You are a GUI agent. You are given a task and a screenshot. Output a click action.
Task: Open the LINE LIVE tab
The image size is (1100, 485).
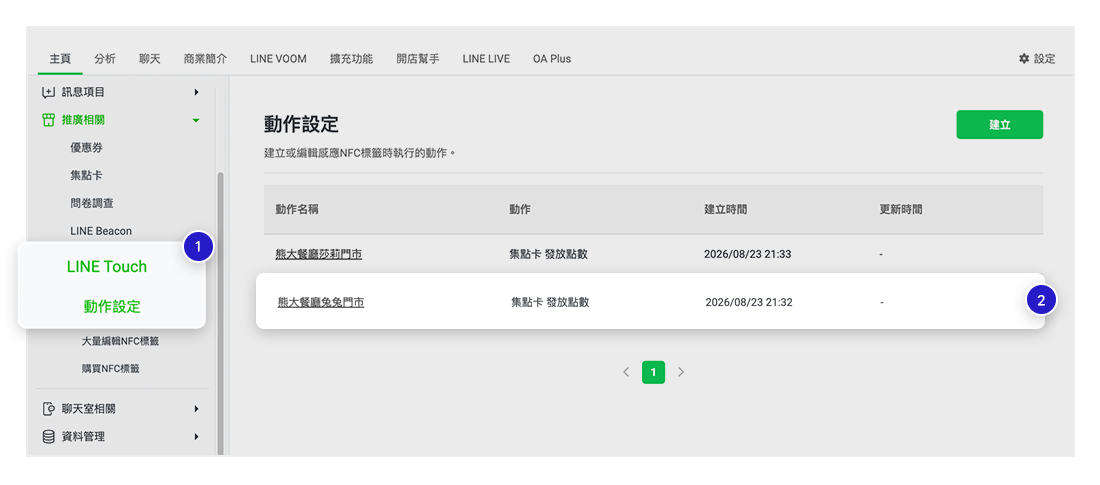coord(486,59)
